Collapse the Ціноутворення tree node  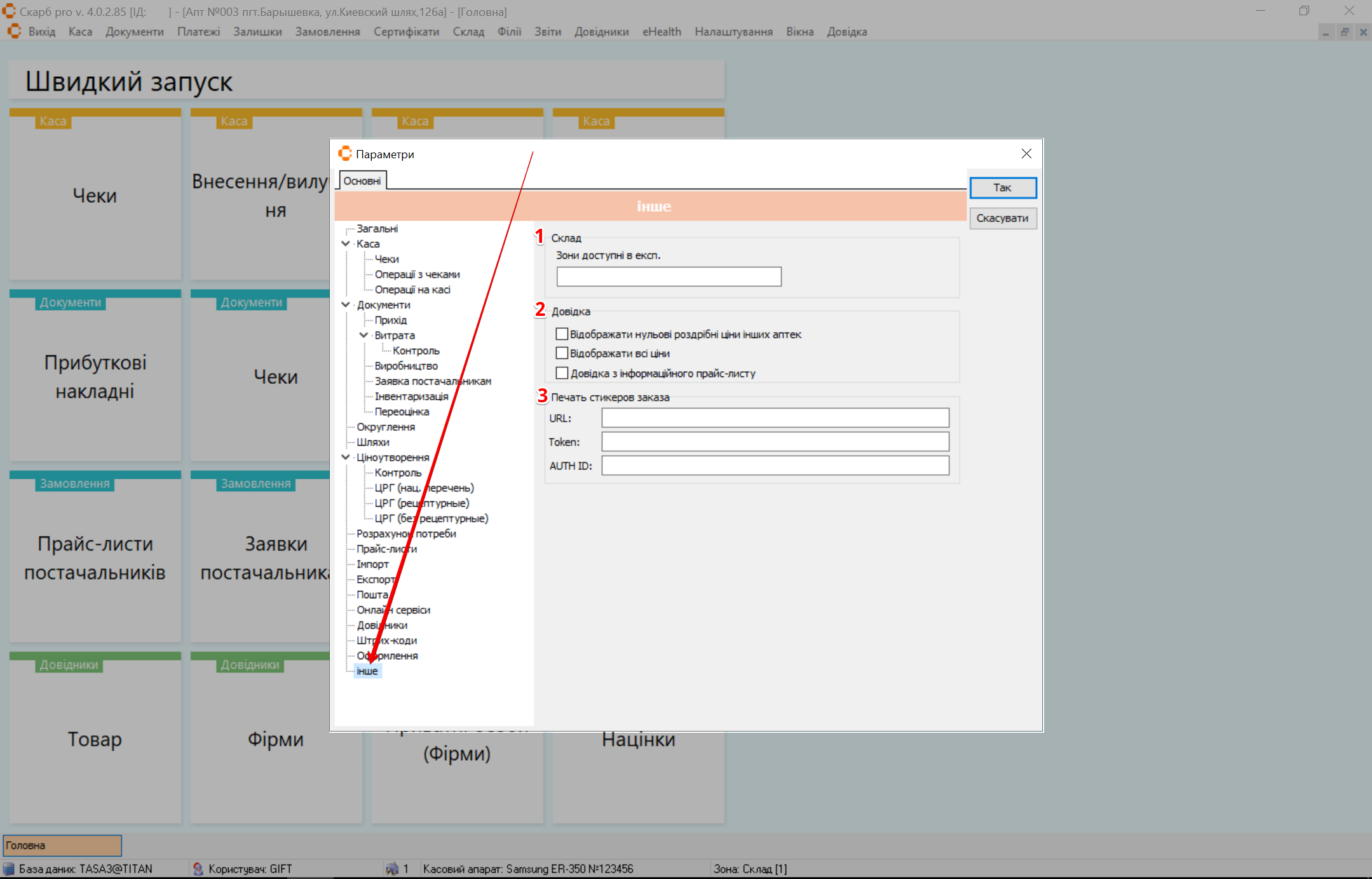(x=346, y=457)
